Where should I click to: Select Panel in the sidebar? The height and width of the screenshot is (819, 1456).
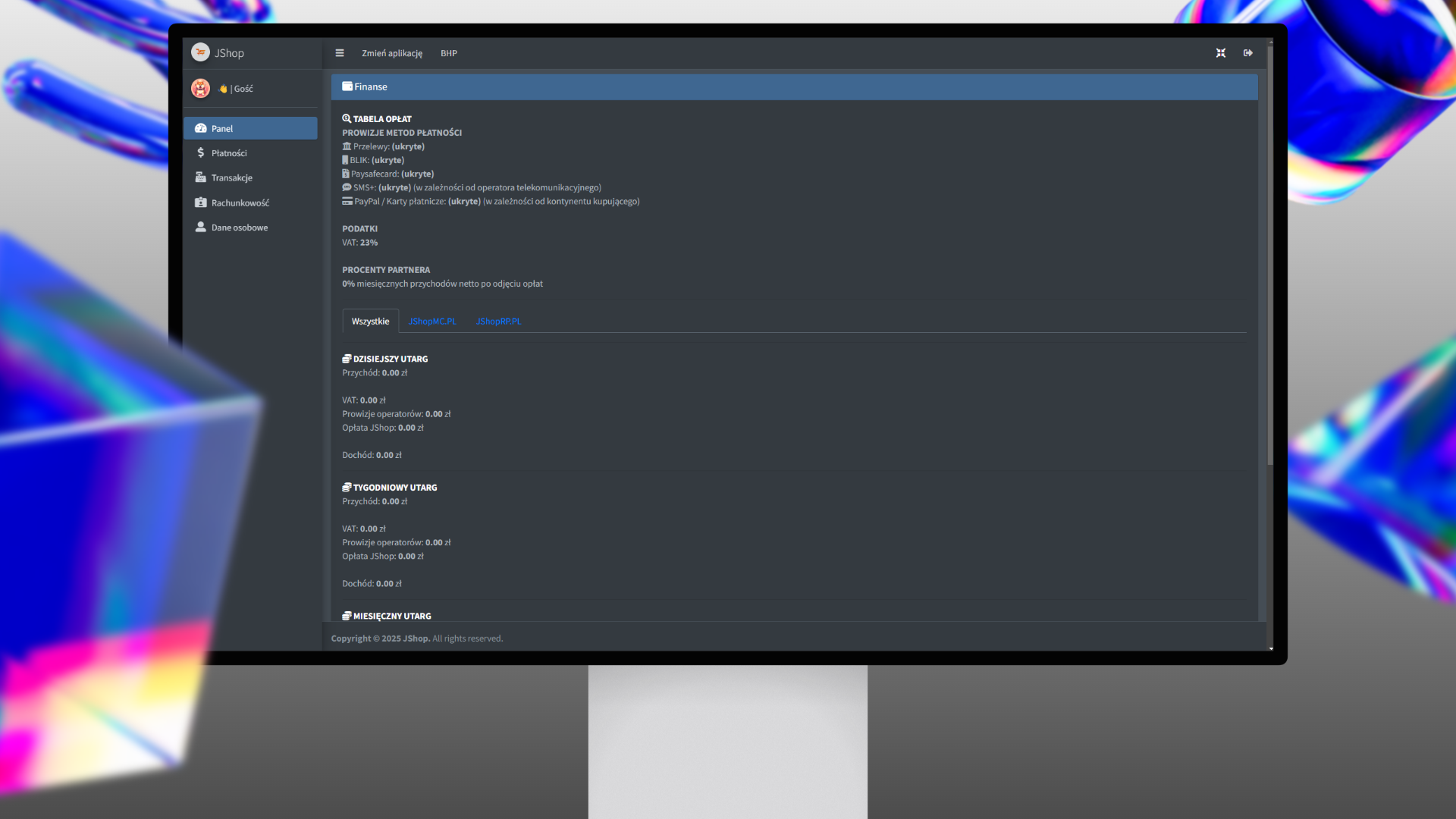(250, 128)
